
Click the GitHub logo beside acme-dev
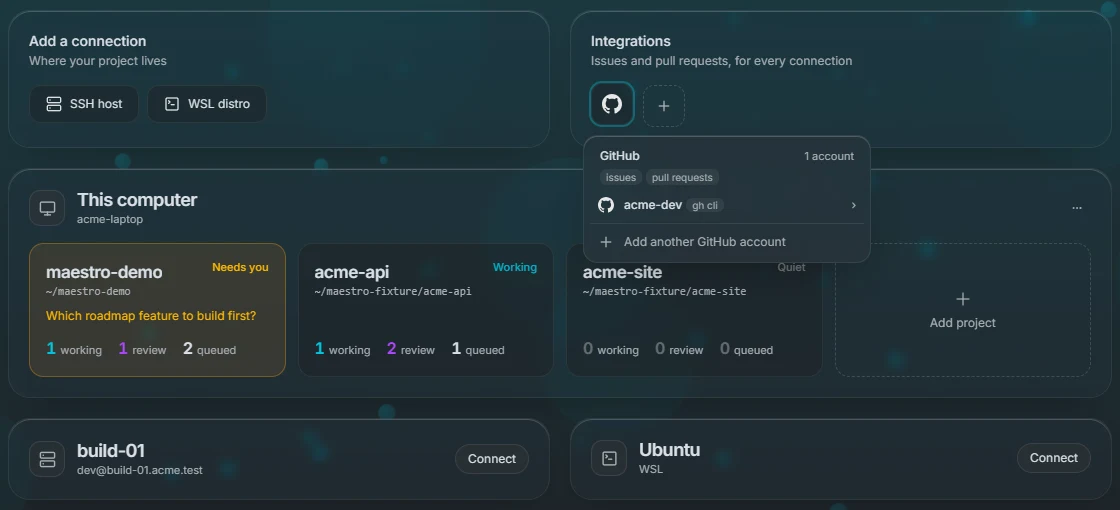click(606, 205)
